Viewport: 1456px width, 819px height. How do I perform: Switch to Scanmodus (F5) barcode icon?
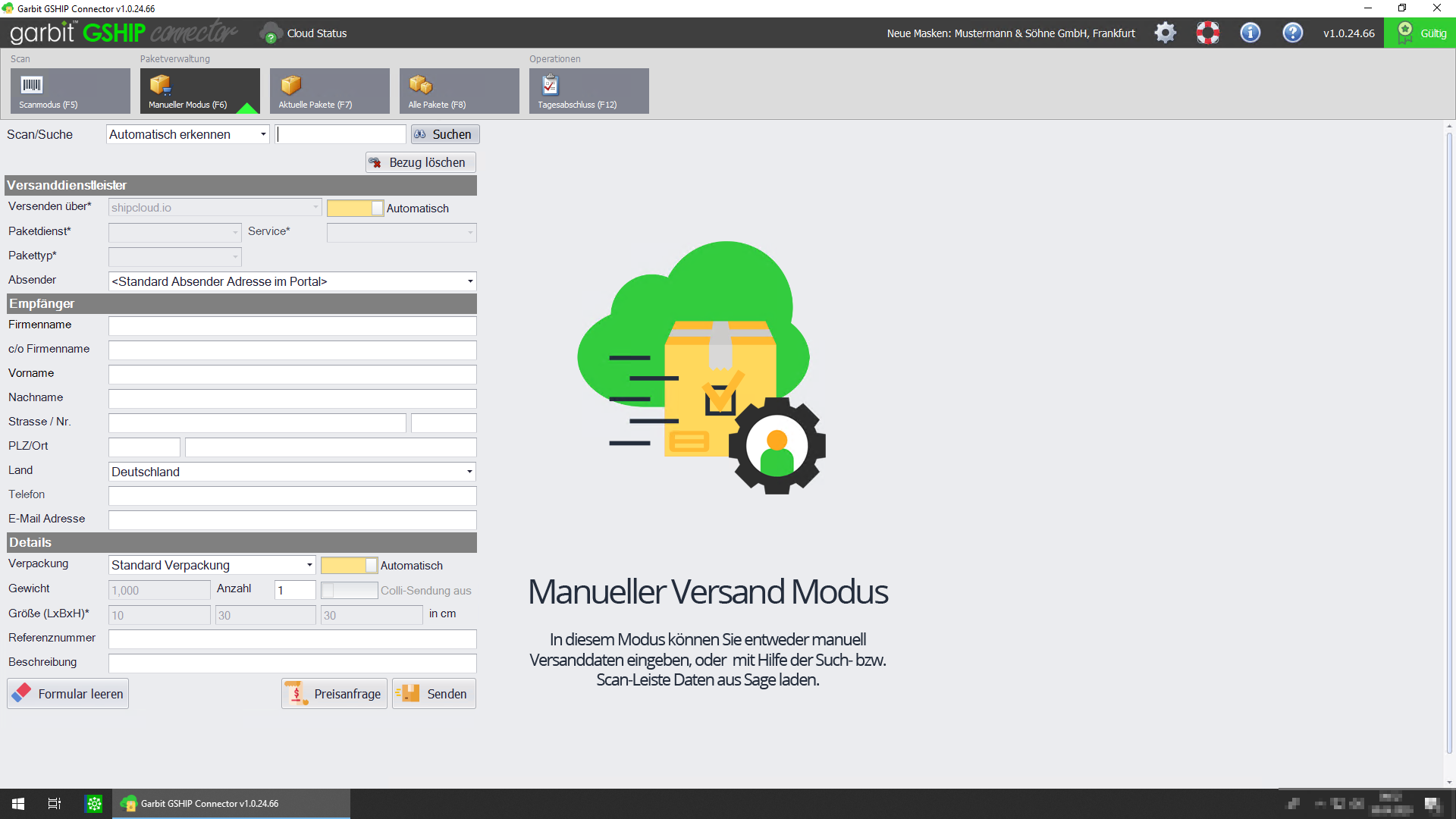[32, 85]
